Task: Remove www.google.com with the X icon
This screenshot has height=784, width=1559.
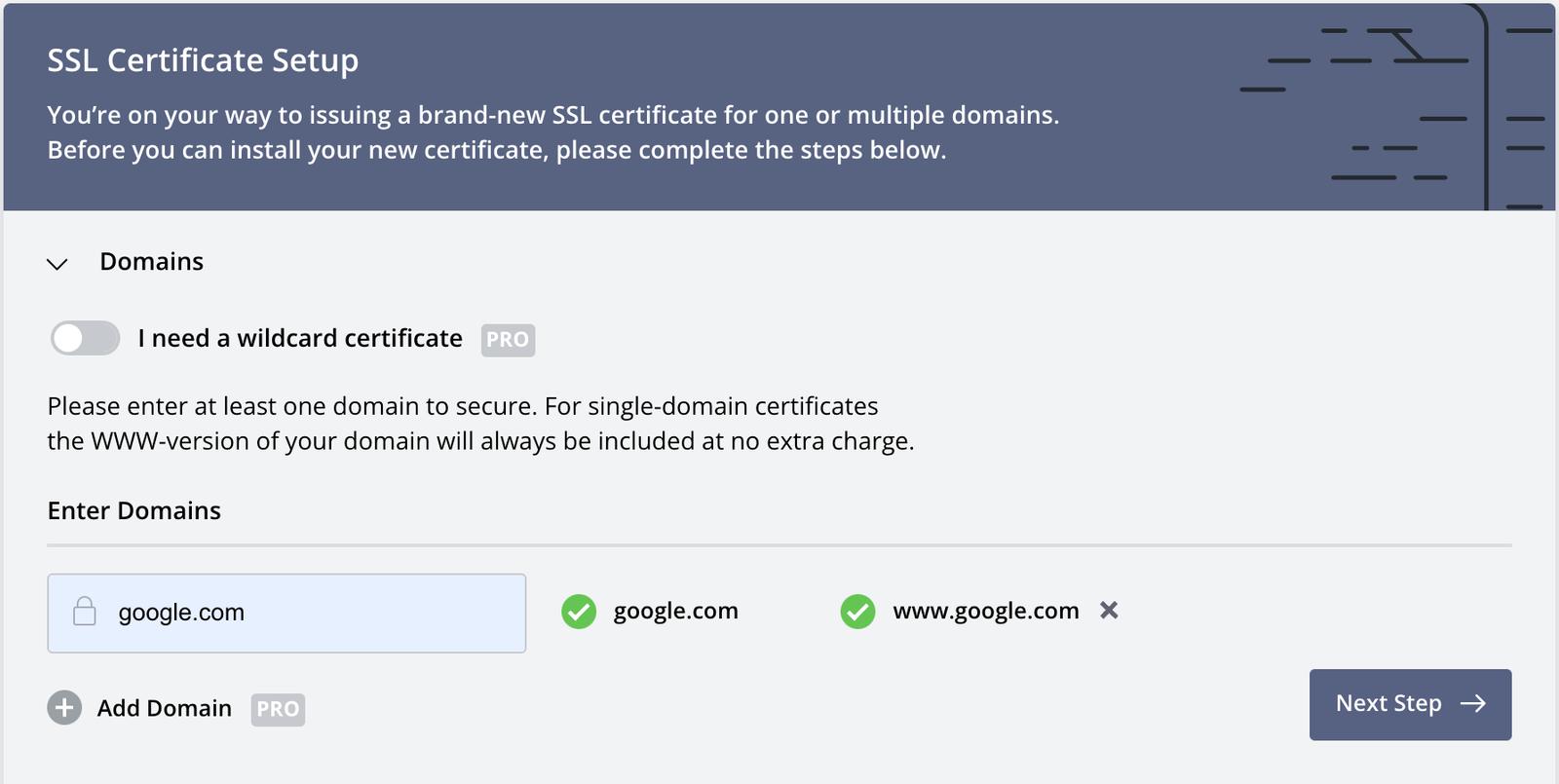Action: pyautogui.click(x=1109, y=611)
